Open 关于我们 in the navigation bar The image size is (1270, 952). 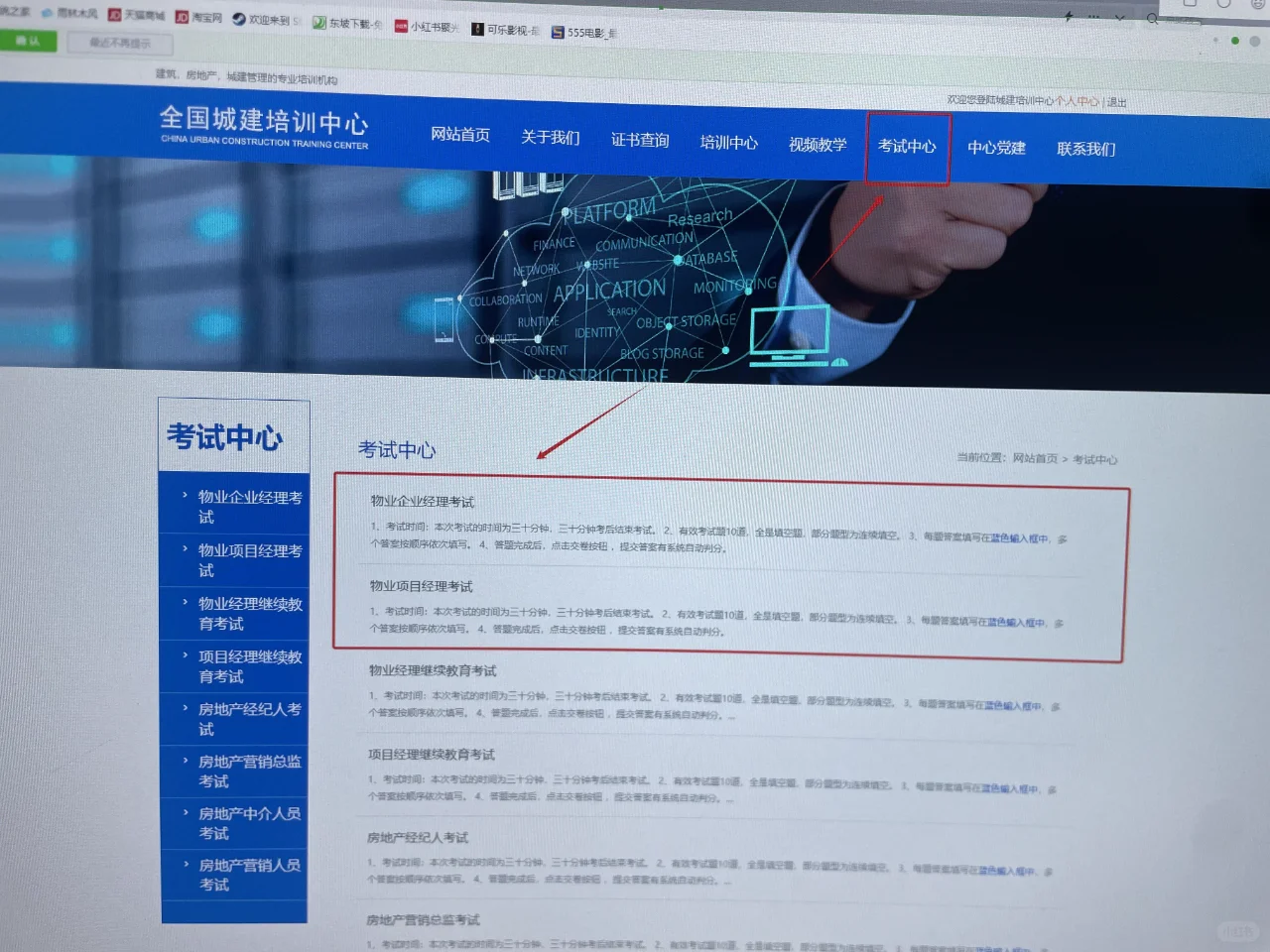pos(551,137)
